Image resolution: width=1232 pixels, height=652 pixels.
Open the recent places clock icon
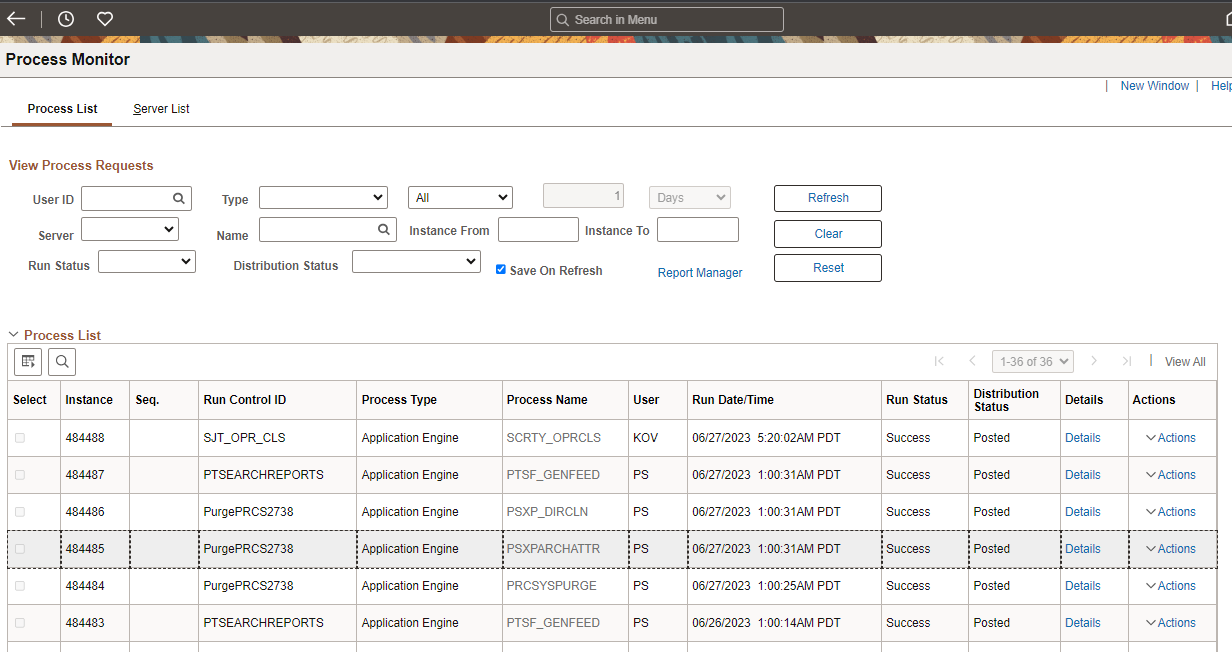[x=65, y=18]
